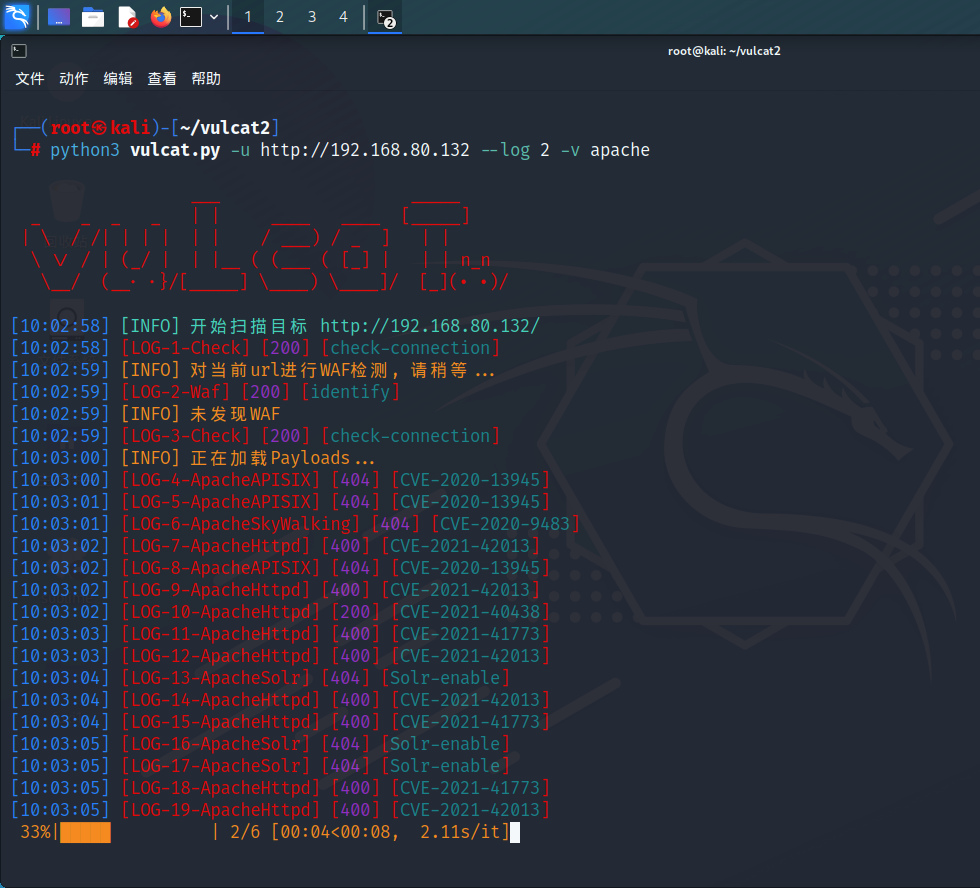This screenshot has width=980, height=888.
Task: Expand the terminal launcher dropdown arrow
Action: point(214,17)
